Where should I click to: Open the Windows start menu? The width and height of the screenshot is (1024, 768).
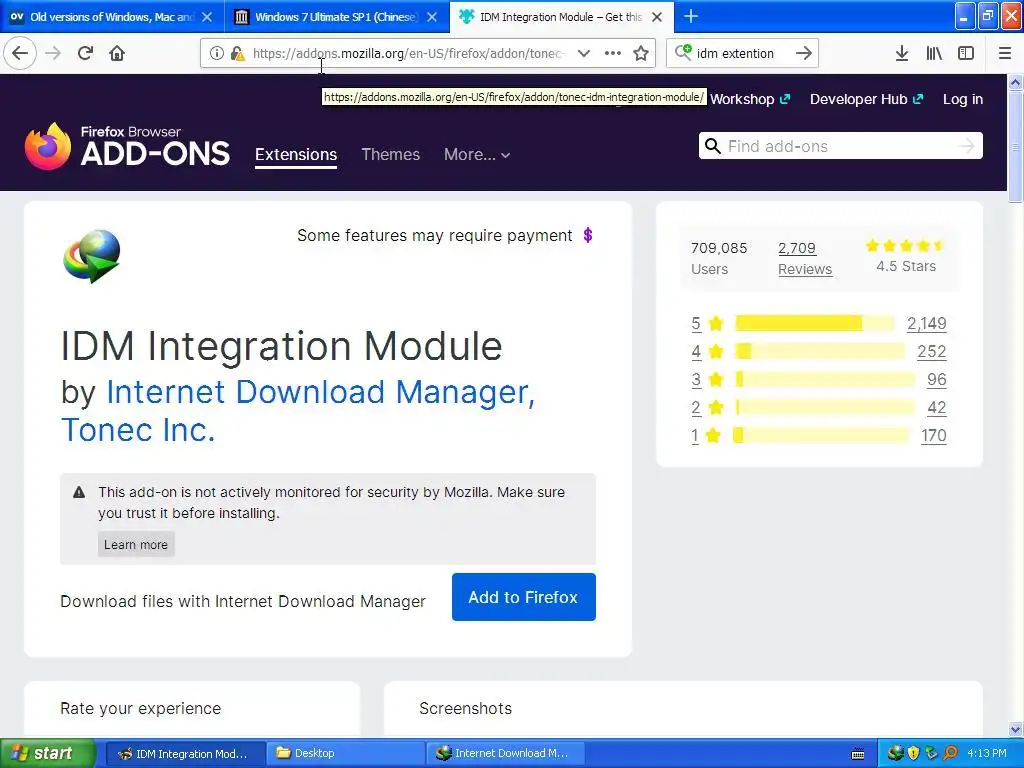pyautogui.click(x=48, y=754)
